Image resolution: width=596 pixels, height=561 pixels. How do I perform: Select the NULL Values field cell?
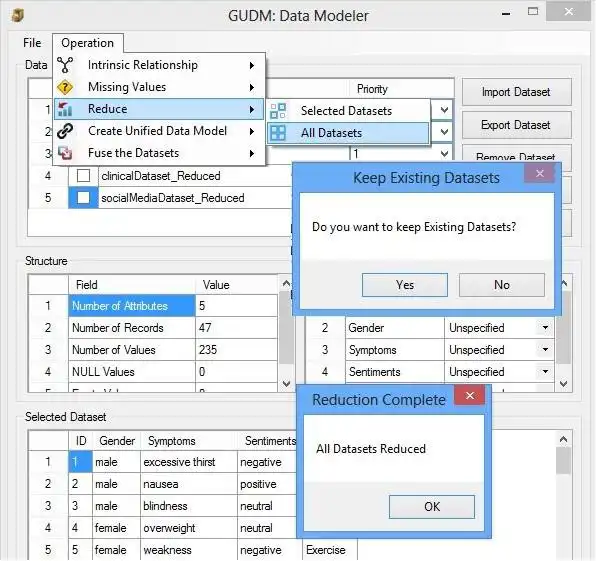[132, 372]
